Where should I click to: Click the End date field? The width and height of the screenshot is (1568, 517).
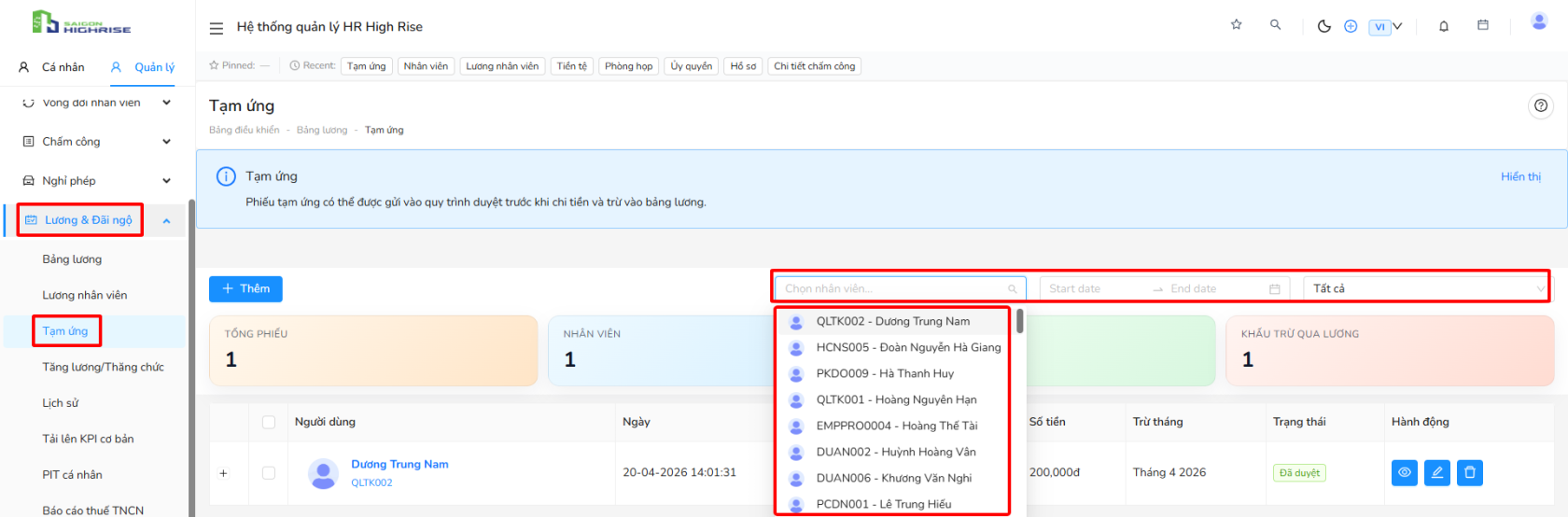tap(1213, 288)
